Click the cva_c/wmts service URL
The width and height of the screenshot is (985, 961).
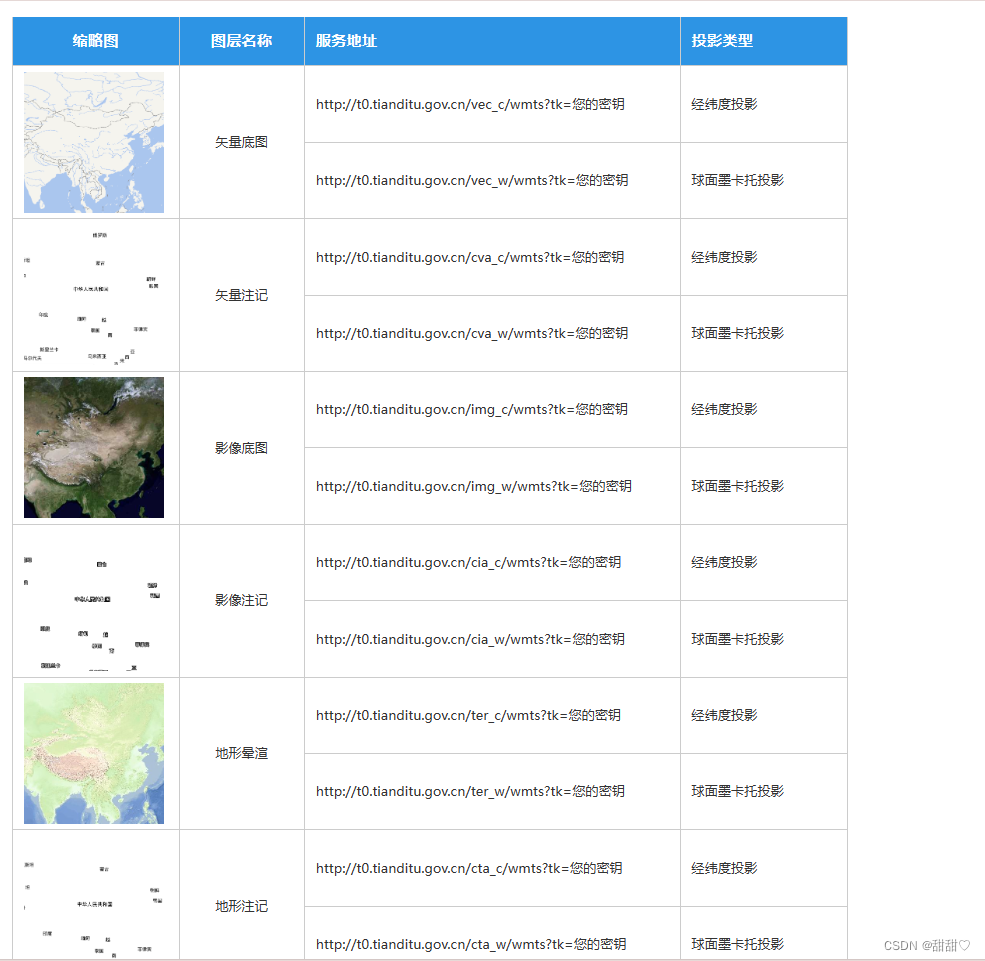tap(470, 258)
